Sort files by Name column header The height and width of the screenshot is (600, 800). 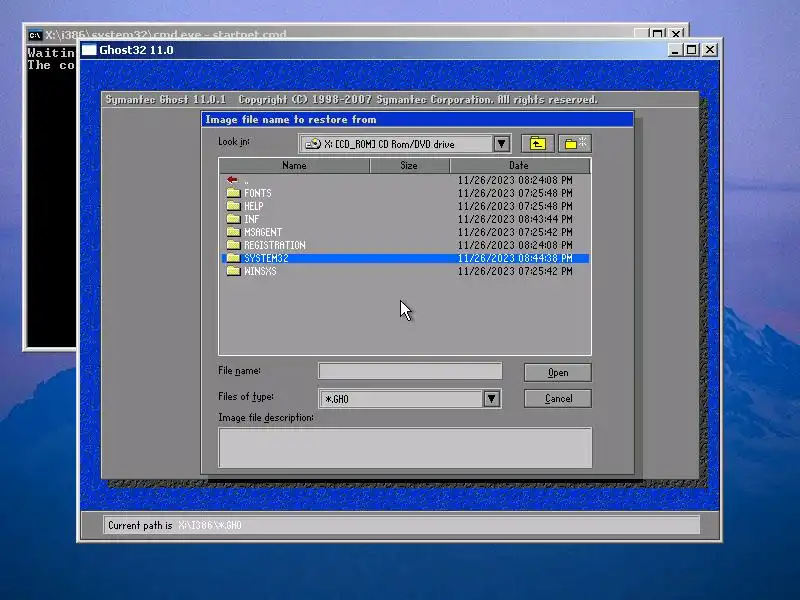tap(294, 165)
